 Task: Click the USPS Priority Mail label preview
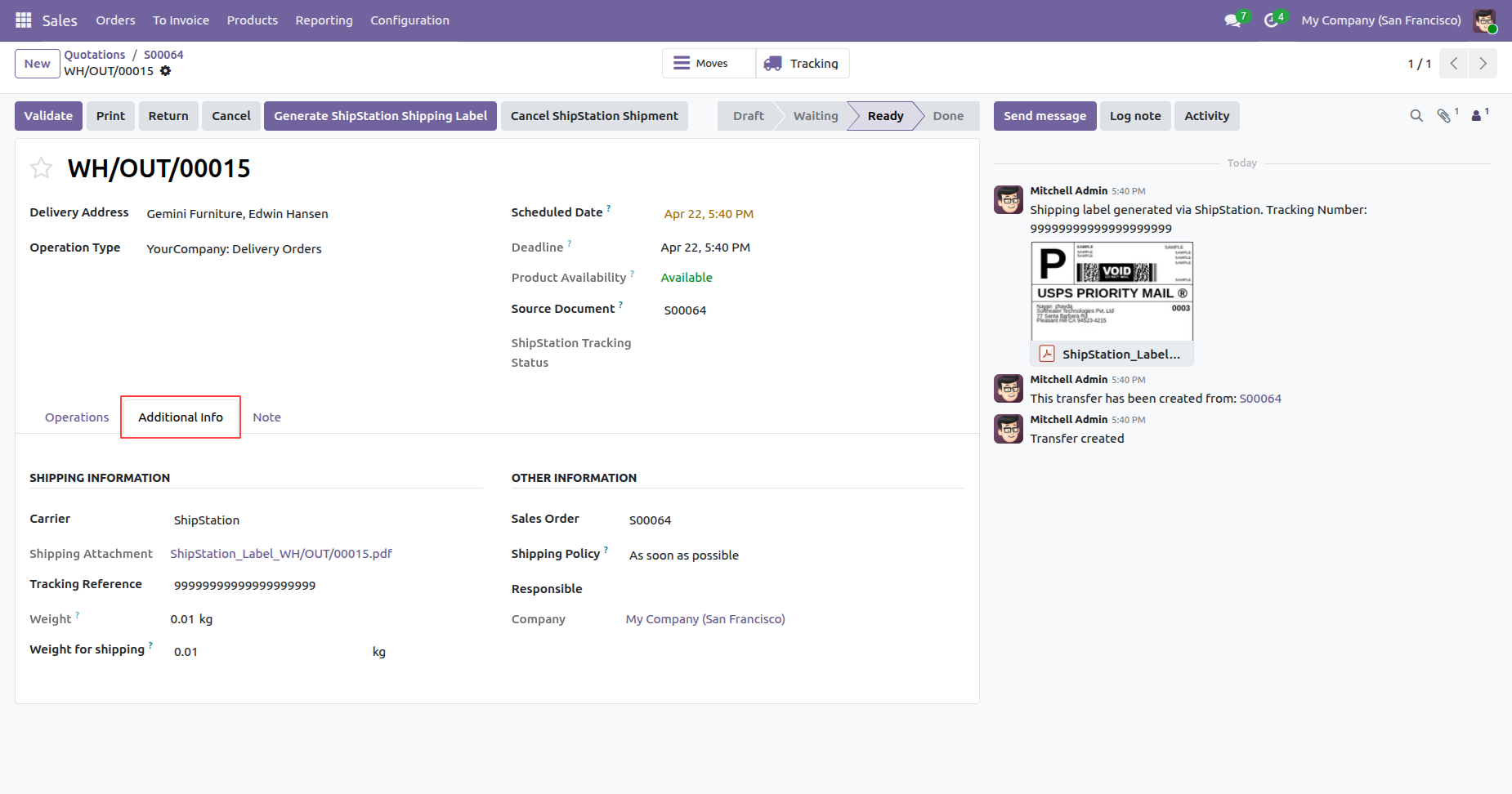(x=1112, y=292)
